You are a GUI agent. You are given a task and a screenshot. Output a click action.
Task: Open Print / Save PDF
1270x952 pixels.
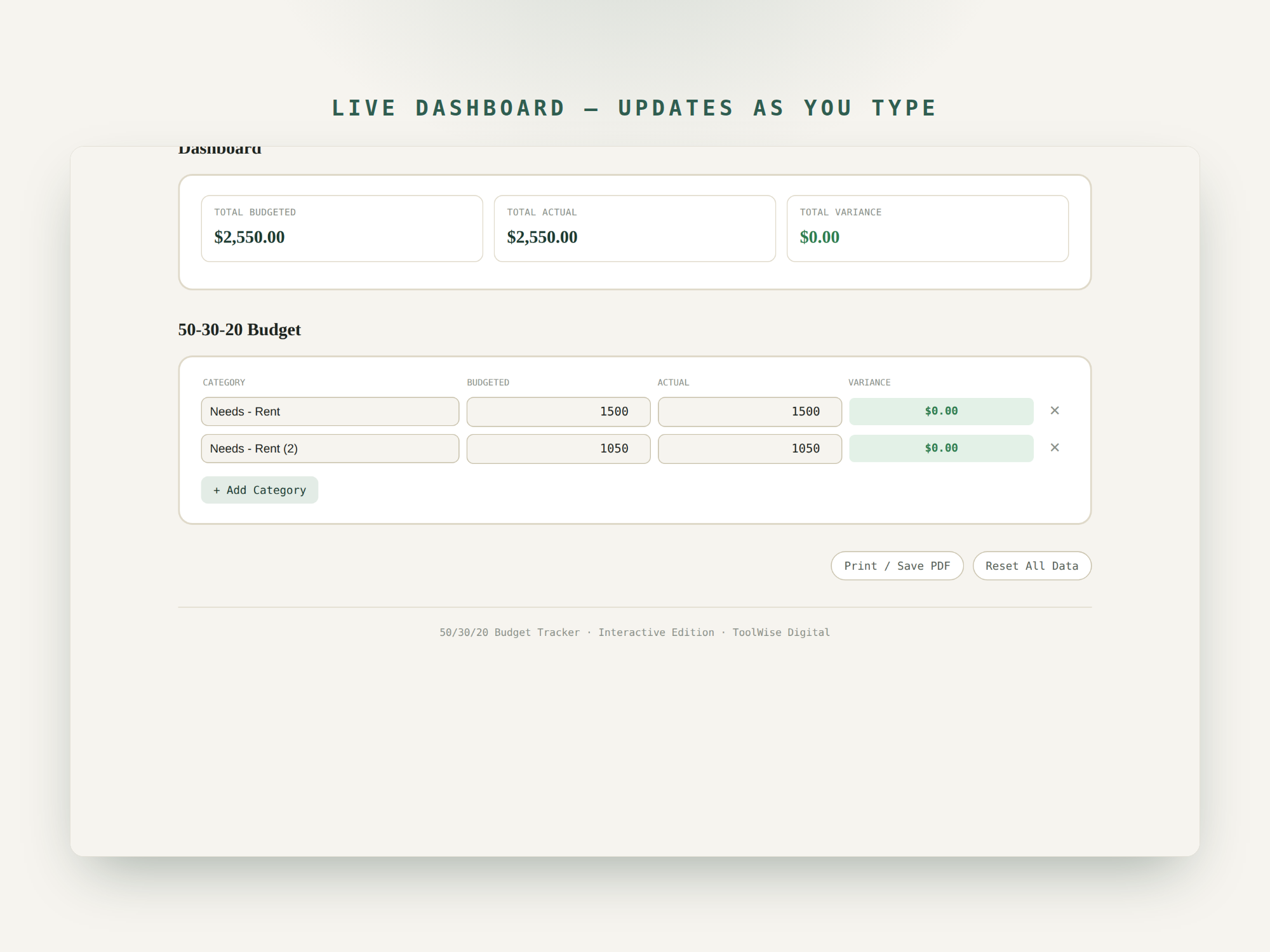point(897,565)
